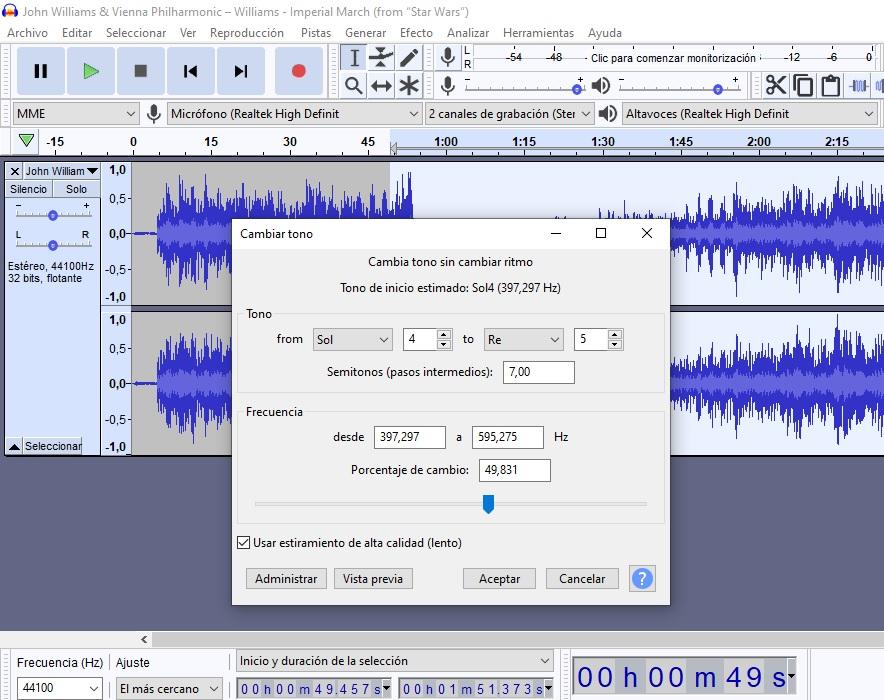Open the Efecto menu
This screenshot has height=700, width=884.
(x=415, y=32)
